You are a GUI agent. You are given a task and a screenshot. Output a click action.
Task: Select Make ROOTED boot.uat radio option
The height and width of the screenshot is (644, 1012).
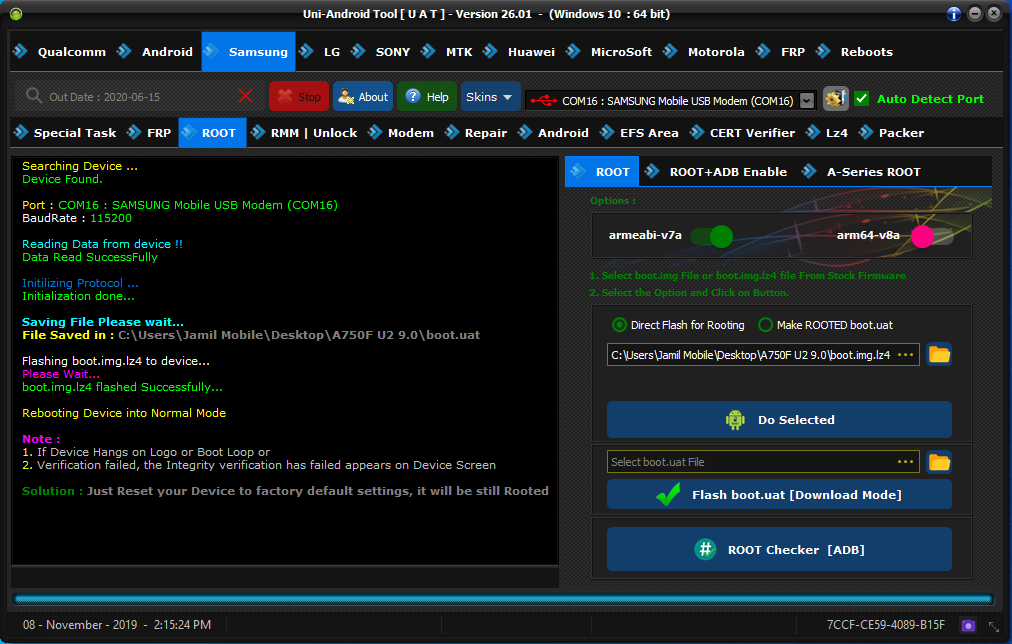pyautogui.click(x=766, y=325)
